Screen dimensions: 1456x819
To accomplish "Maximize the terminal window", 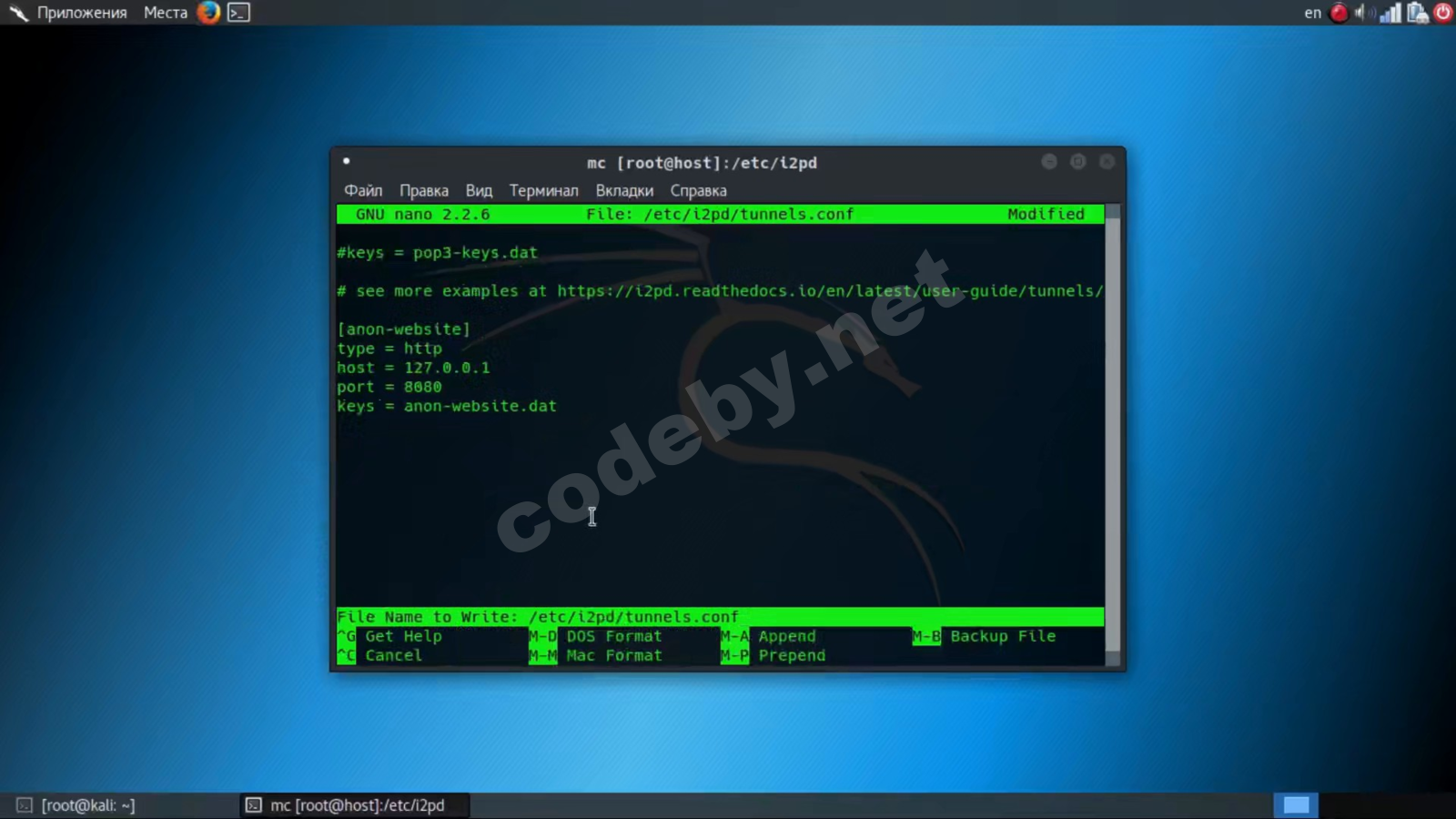I will point(1078,161).
